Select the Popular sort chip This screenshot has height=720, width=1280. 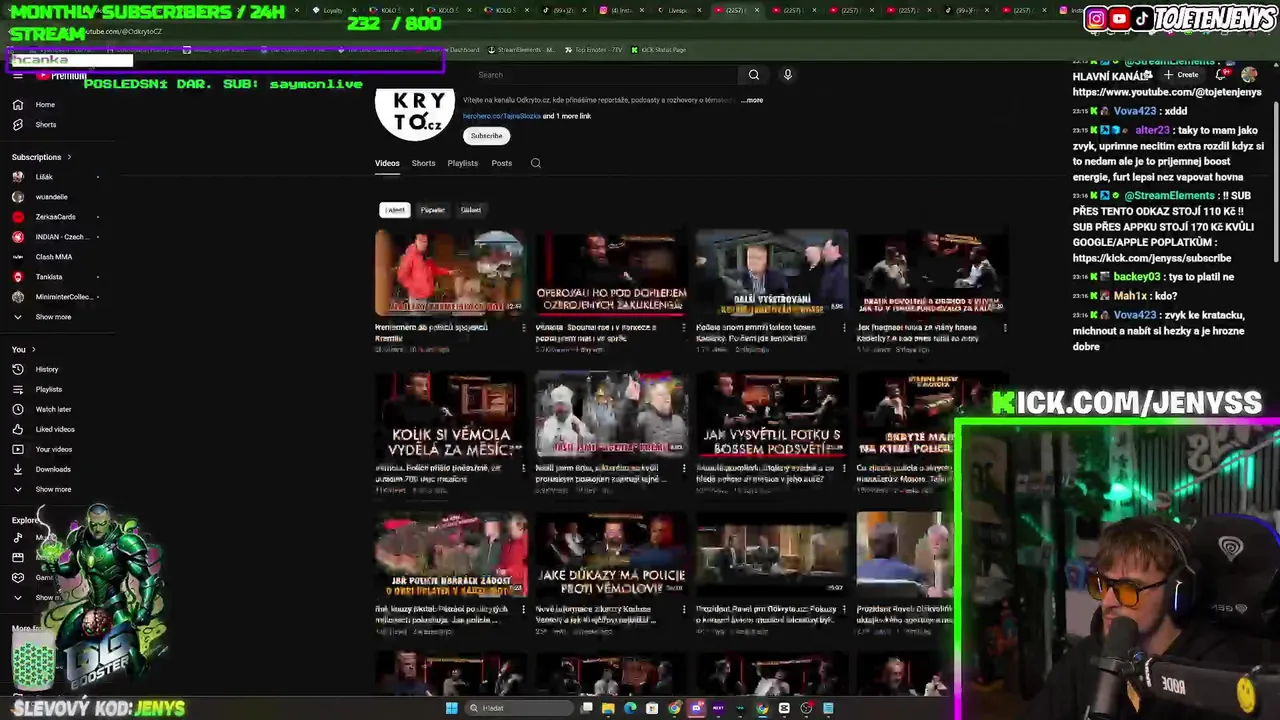[432, 210]
